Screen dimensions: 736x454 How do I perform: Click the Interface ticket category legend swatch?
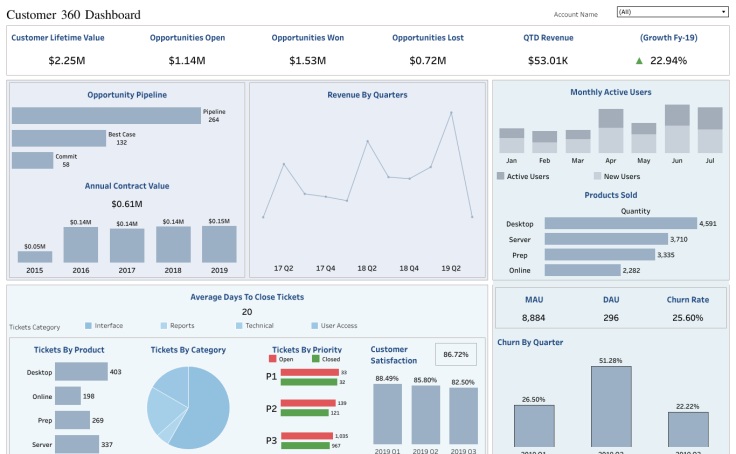click(x=89, y=325)
